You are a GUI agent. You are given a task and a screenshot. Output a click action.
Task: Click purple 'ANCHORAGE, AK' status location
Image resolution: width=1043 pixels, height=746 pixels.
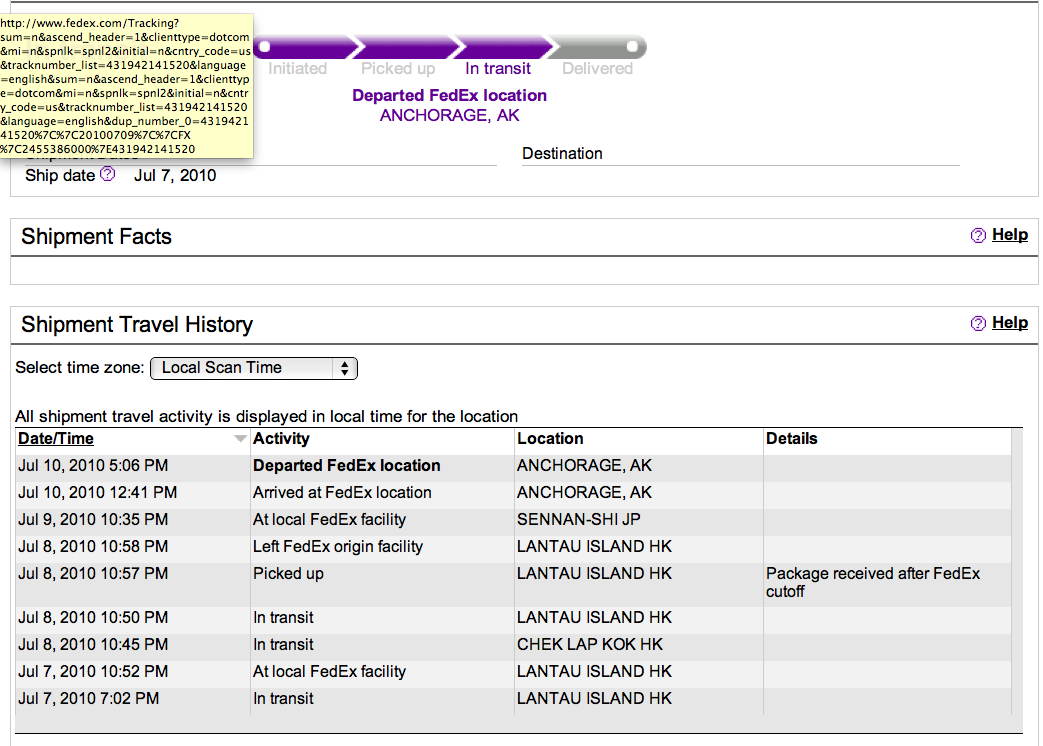point(450,116)
